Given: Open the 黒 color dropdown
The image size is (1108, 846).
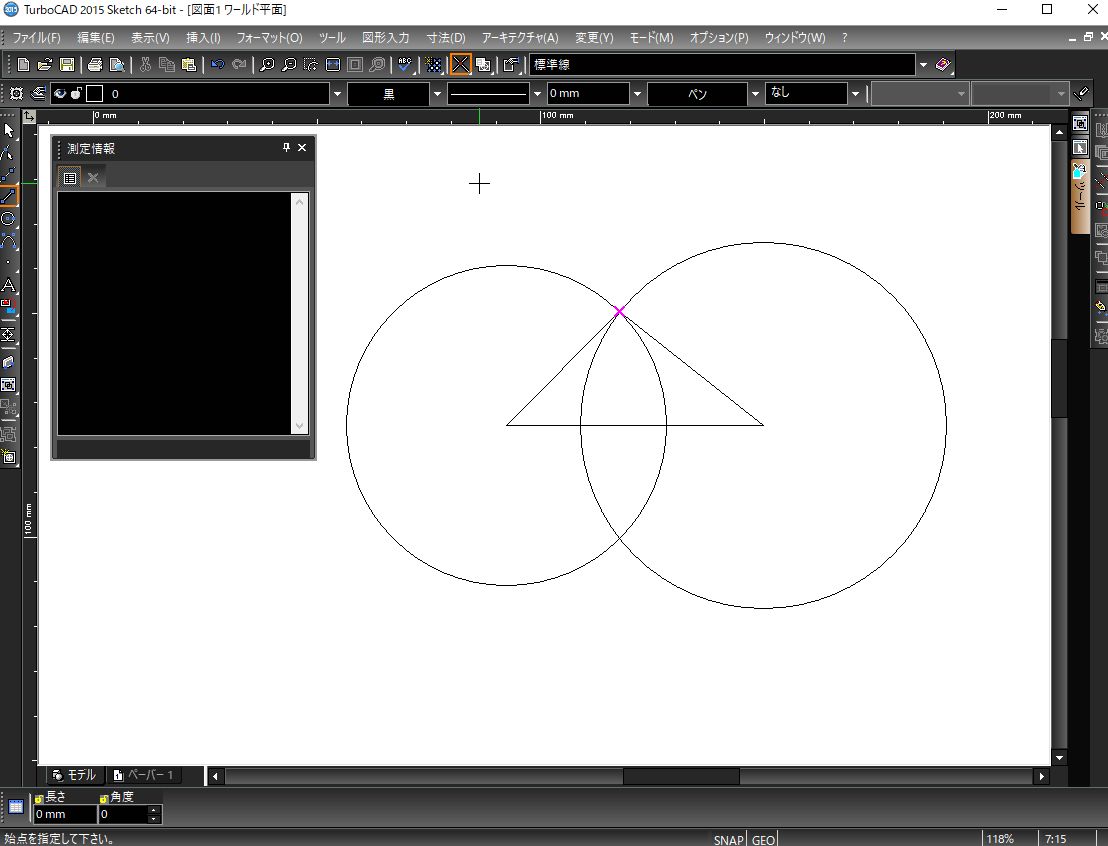Looking at the screenshot, I should [x=437, y=93].
